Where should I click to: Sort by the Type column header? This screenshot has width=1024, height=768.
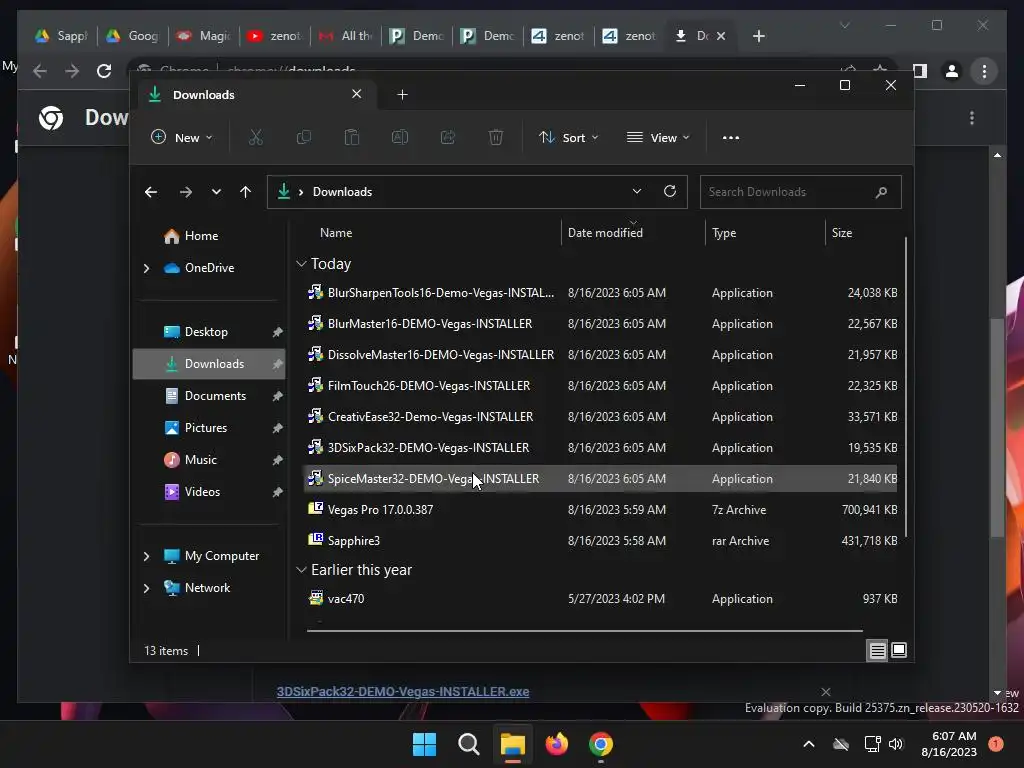(765, 232)
